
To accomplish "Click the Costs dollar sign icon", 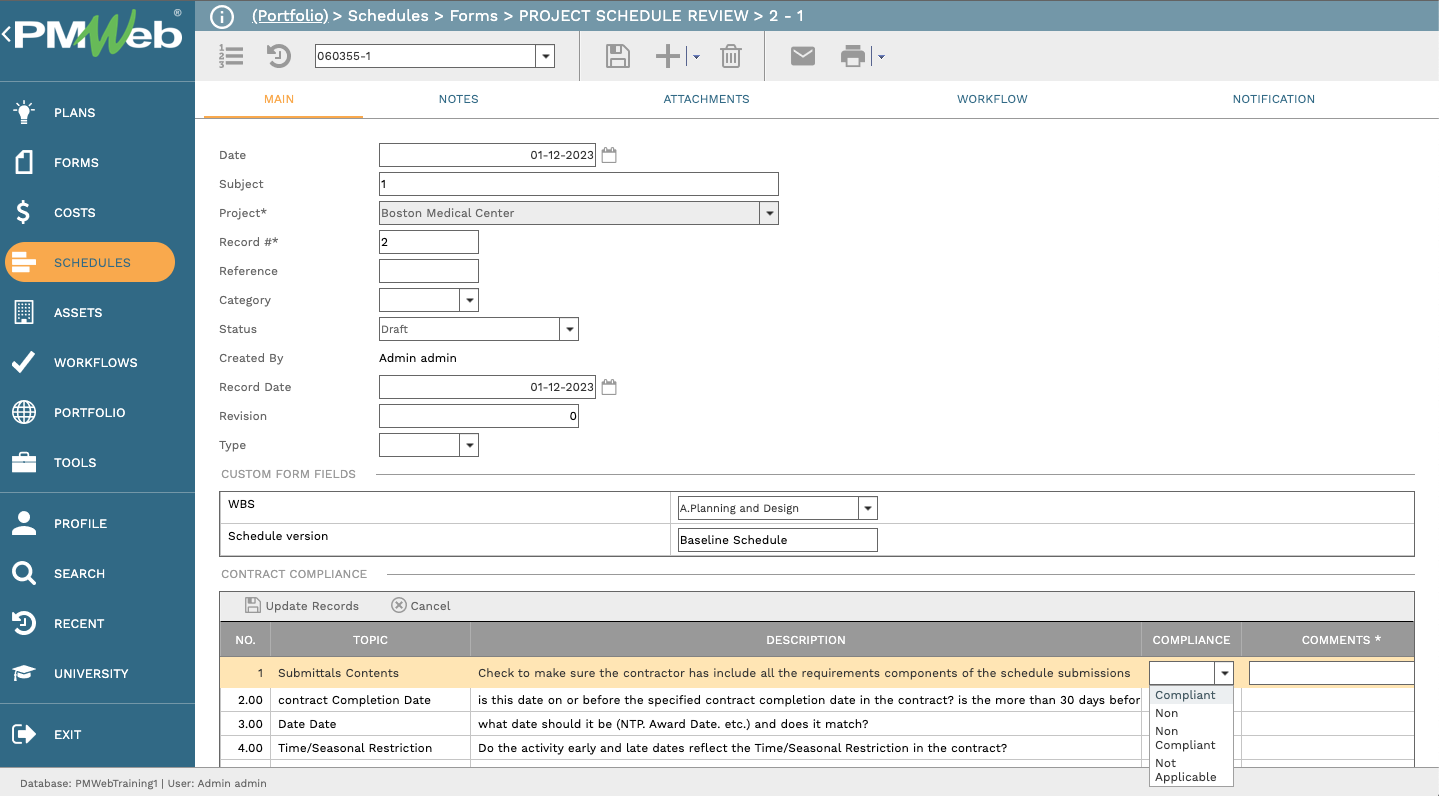I will pyautogui.click(x=24, y=212).
